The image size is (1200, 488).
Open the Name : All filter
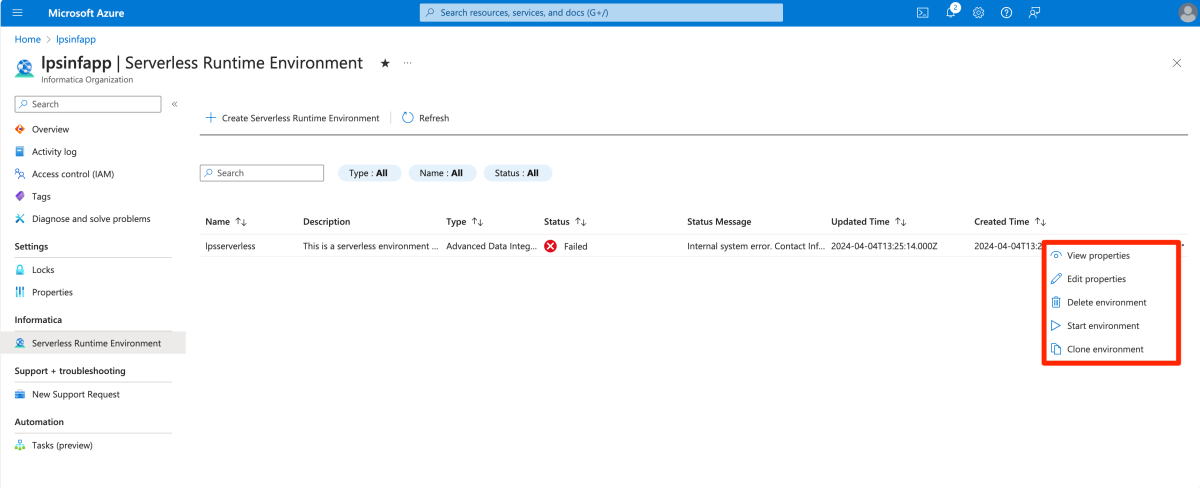point(441,173)
